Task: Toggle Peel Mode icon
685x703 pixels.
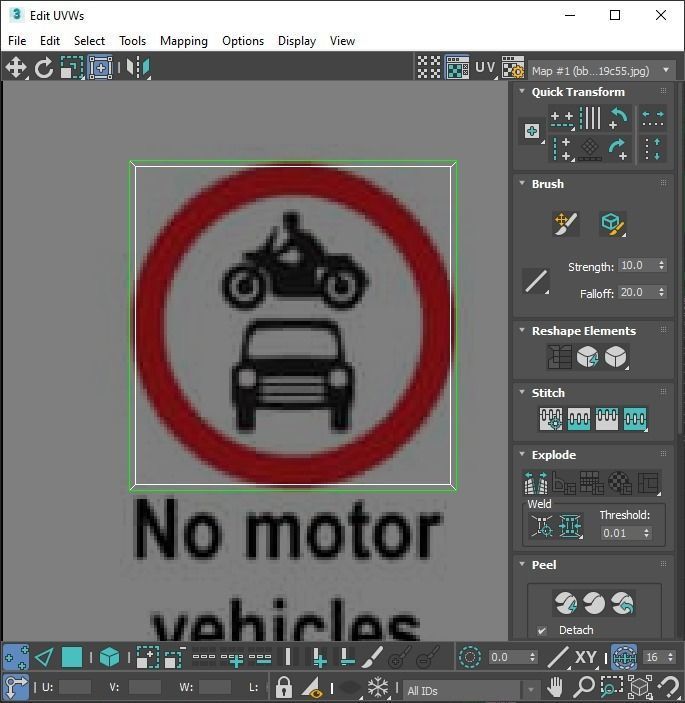Action: point(594,603)
